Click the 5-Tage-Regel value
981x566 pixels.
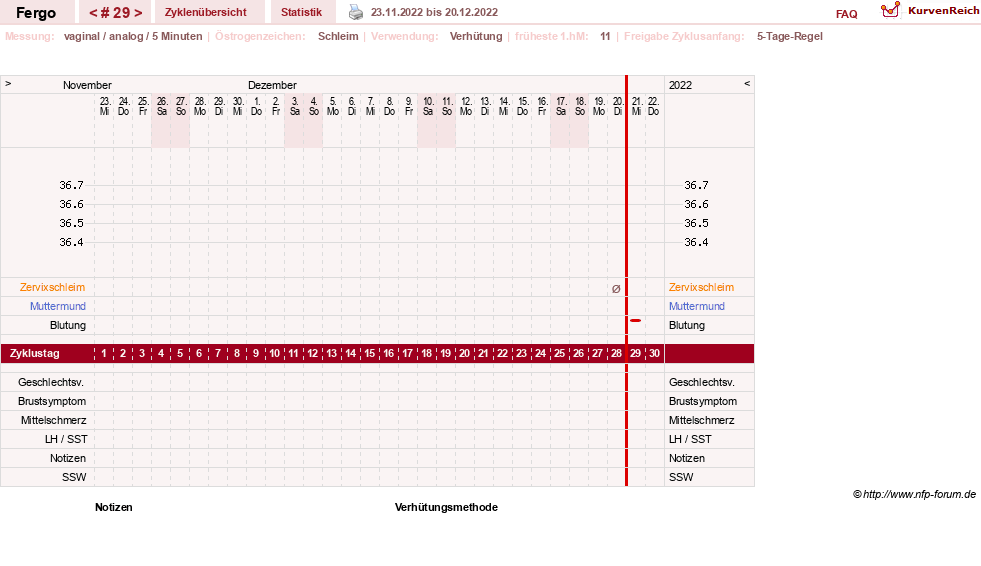click(790, 36)
